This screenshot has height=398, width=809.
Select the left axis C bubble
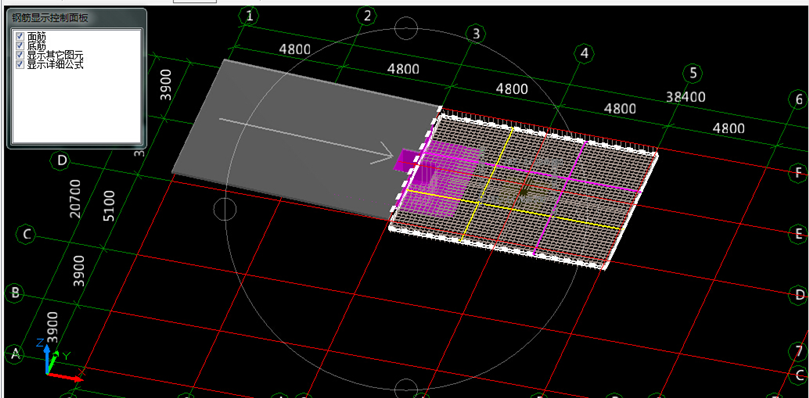click(x=27, y=235)
